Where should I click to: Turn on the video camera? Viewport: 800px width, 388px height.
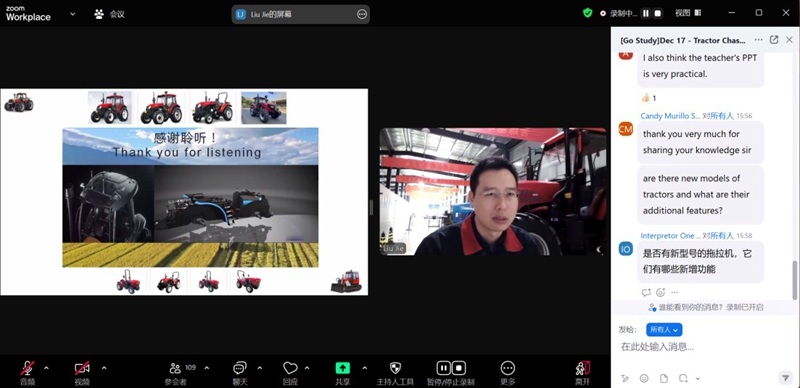82,368
